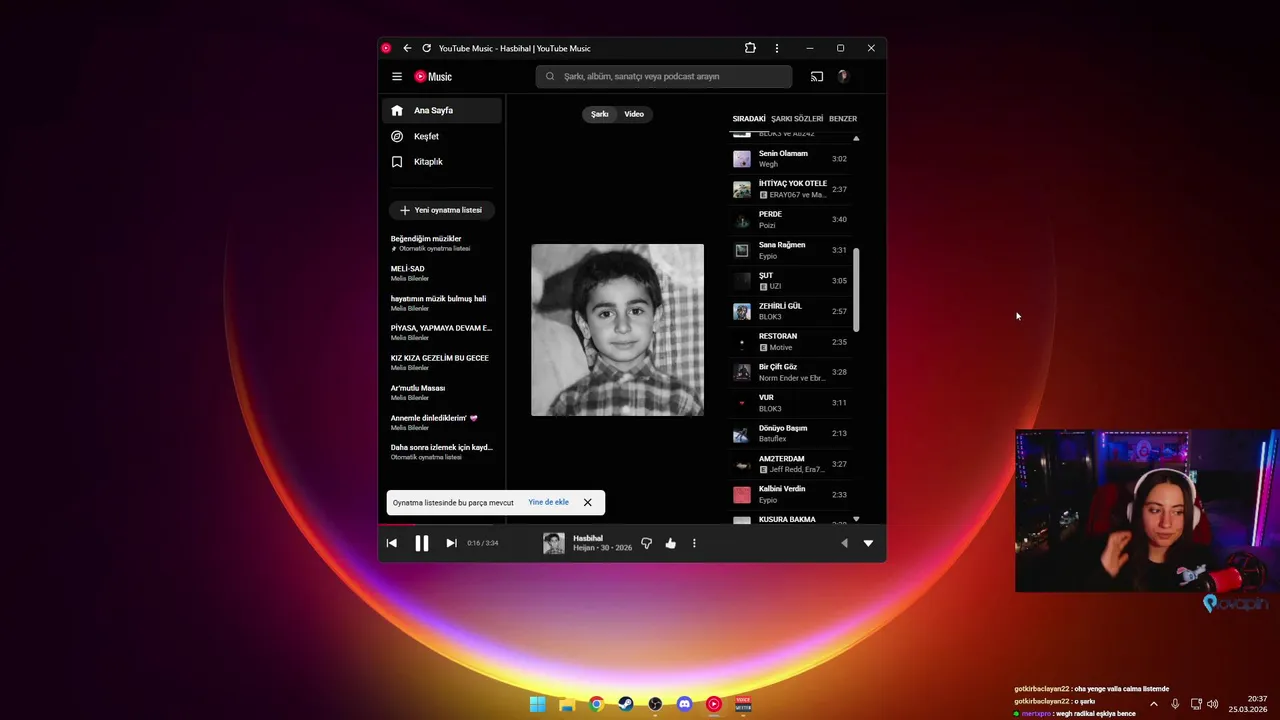Open File Explorer from taskbar

click(567, 704)
